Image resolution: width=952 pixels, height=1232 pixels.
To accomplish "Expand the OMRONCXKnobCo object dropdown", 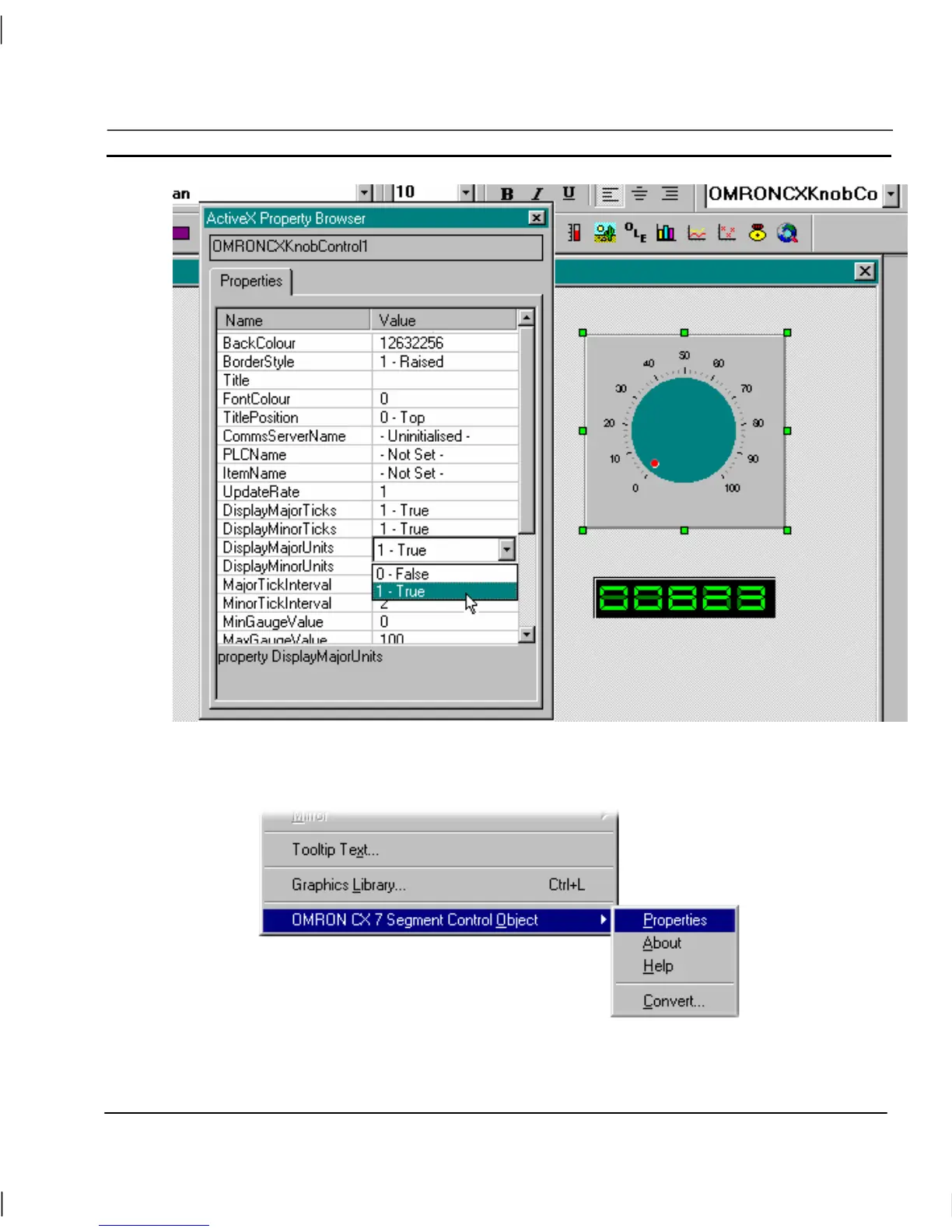I will pos(891,194).
